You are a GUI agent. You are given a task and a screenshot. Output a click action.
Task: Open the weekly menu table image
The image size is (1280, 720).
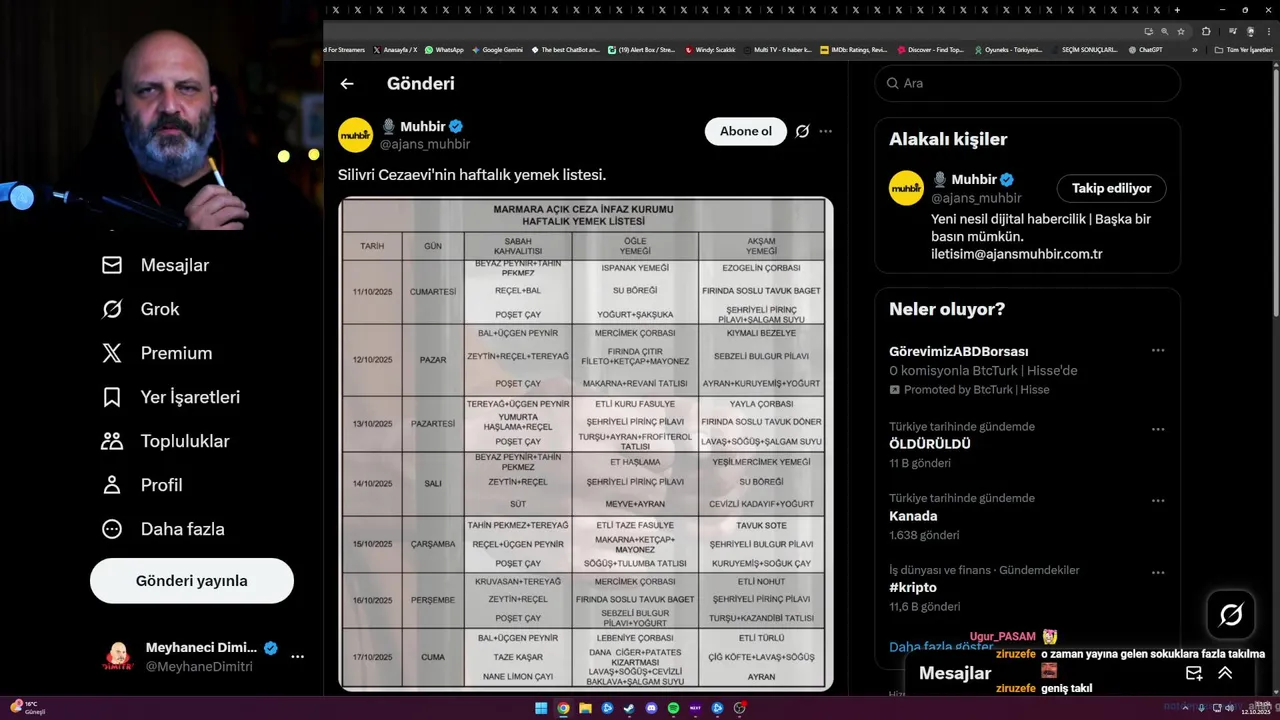tap(586, 444)
